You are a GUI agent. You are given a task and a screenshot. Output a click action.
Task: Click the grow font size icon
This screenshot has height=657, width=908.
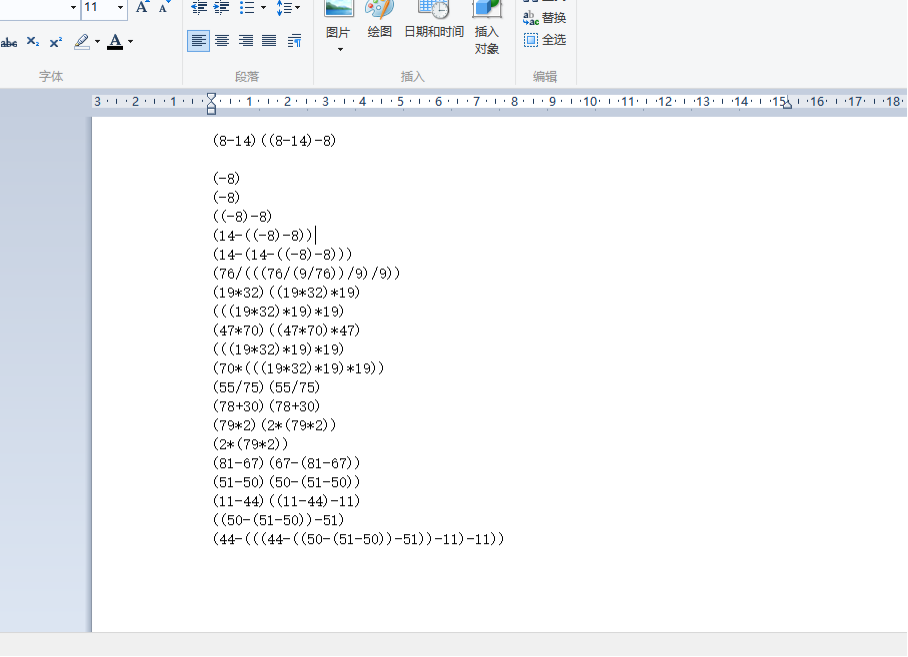[142, 8]
